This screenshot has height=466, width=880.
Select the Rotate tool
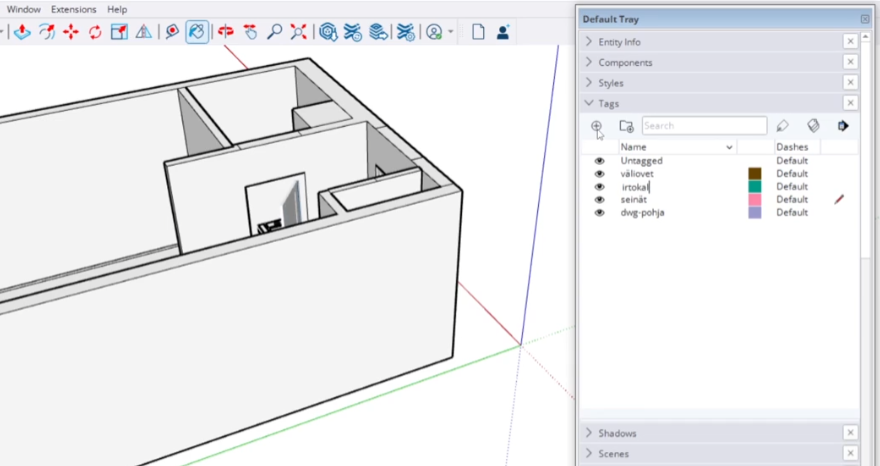pos(95,32)
